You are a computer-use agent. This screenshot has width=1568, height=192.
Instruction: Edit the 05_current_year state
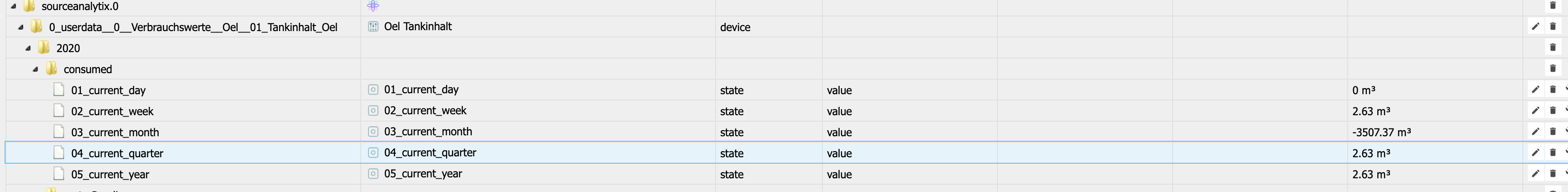1535,174
